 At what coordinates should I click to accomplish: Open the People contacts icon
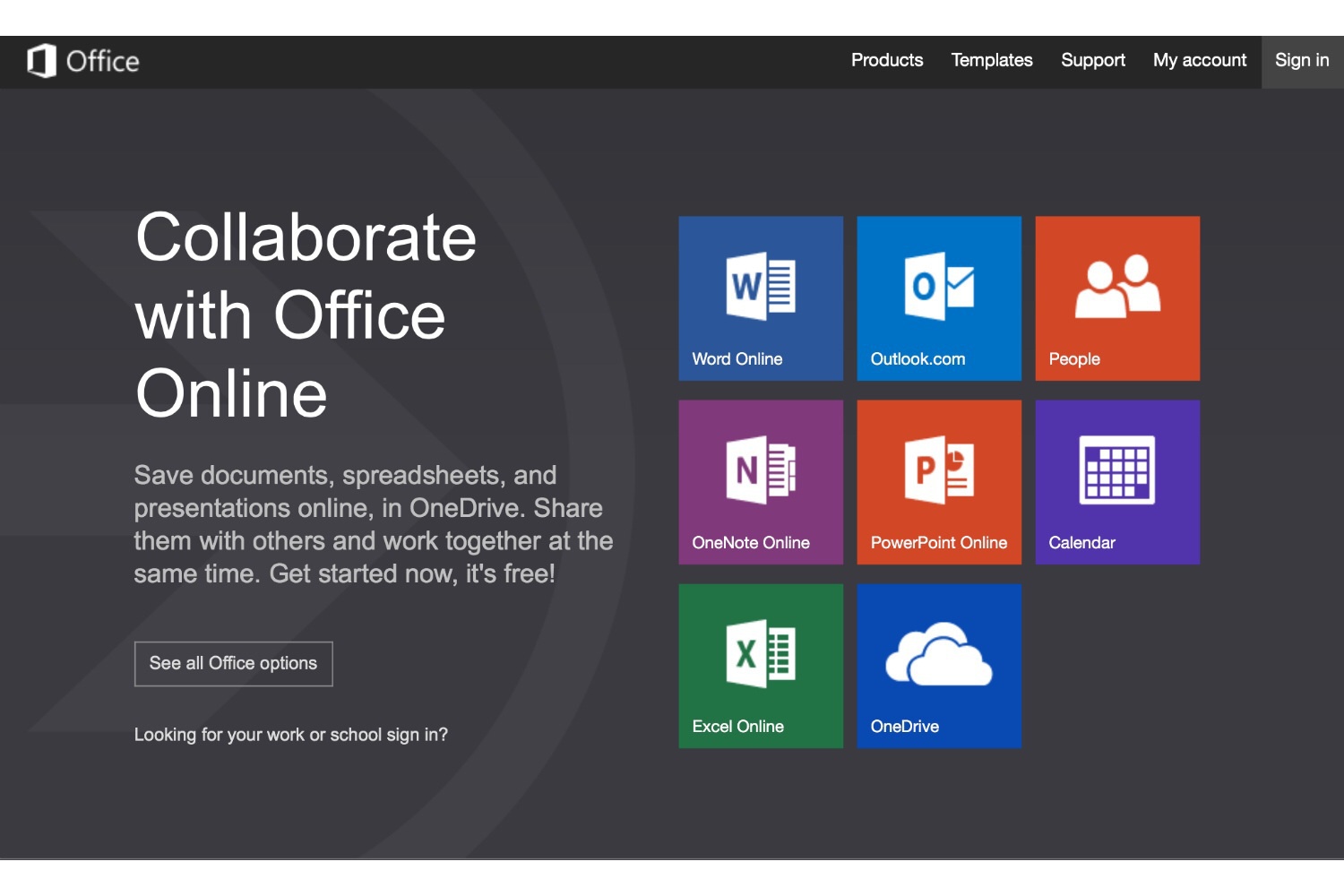pyautogui.click(x=1116, y=286)
